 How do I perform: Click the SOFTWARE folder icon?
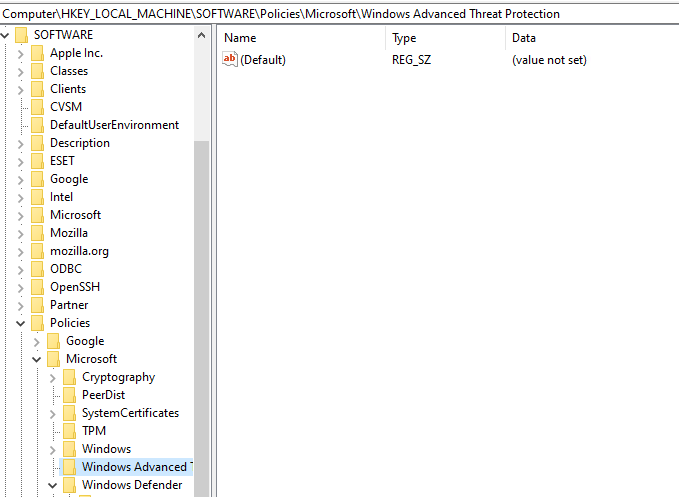[x=21, y=35]
